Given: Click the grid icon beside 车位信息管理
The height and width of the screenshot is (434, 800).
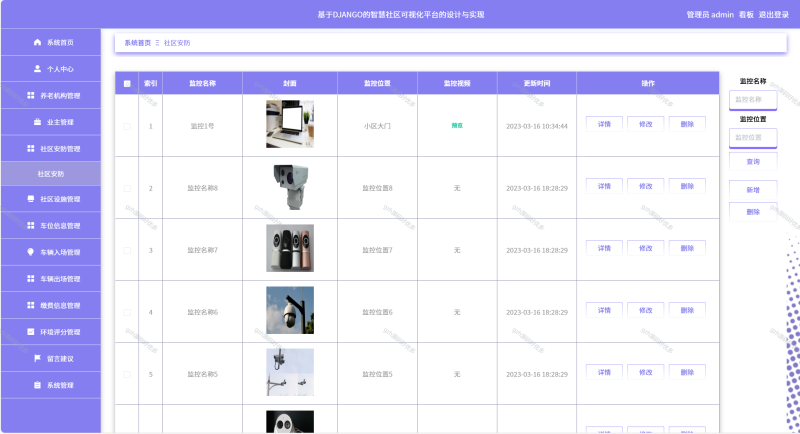Looking at the screenshot, I should [31, 225].
